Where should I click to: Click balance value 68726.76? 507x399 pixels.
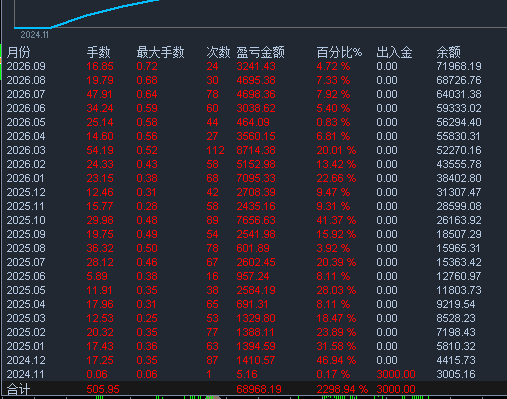pyautogui.click(x=459, y=80)
